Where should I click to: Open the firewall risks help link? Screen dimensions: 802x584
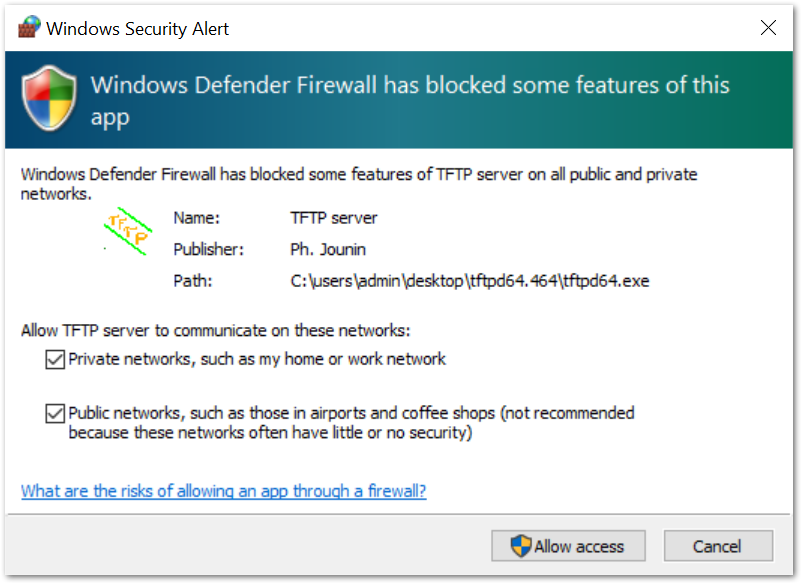(224, 491)
